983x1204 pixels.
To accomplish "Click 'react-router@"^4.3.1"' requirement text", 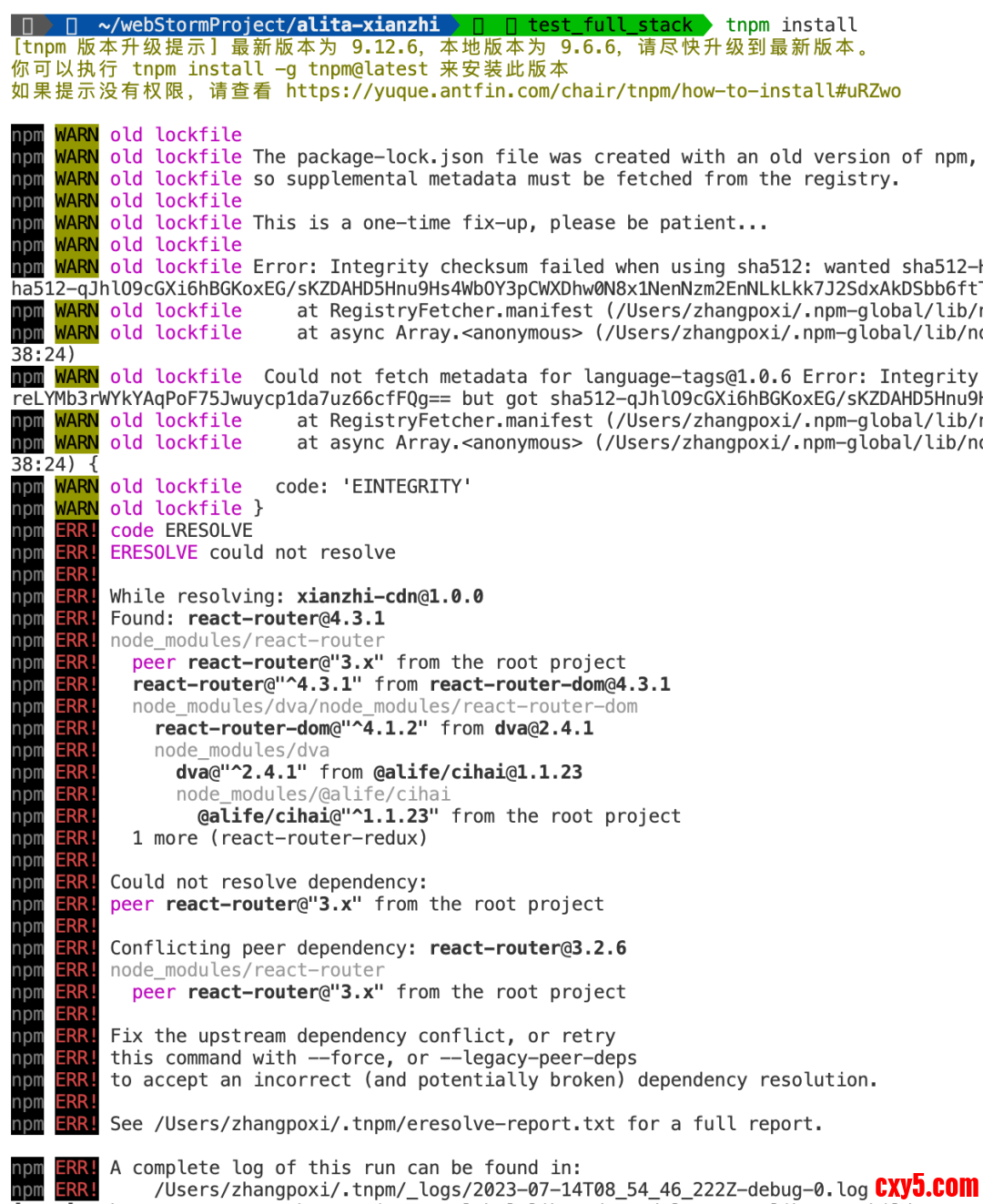I will tap(248, 684).
